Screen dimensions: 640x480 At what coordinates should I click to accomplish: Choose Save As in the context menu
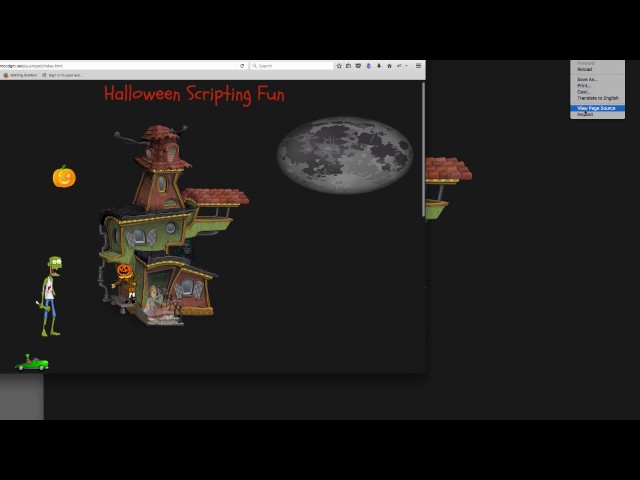[x=597, y=80]
